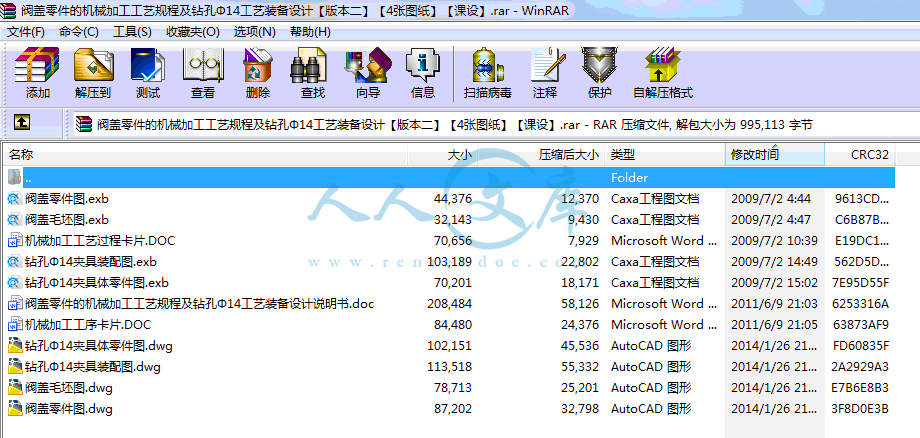The image size is (920, 438).
Task: Click AutoCAD icon of 阀盖毛坯图.dwg
Action: [x=15, y=388]
